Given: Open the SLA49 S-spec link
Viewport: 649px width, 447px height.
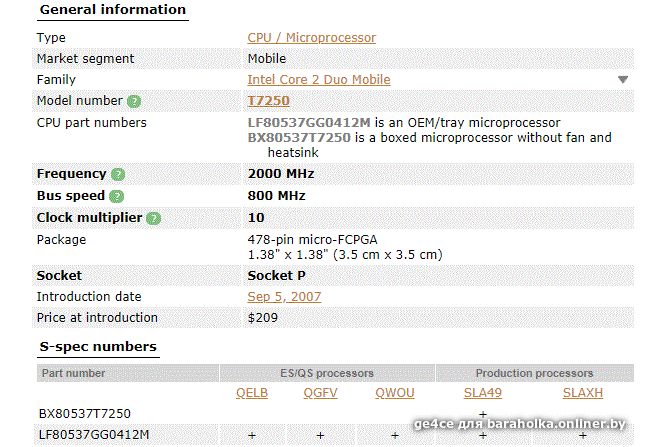Looking at the screenshot, I should 483,393.
